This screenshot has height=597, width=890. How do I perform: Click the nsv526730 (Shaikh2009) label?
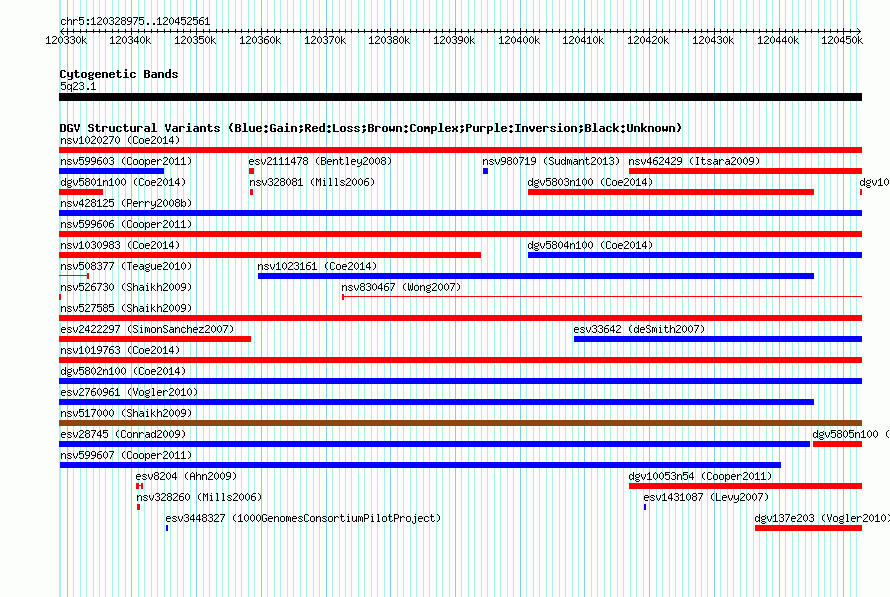coord(126,287)
